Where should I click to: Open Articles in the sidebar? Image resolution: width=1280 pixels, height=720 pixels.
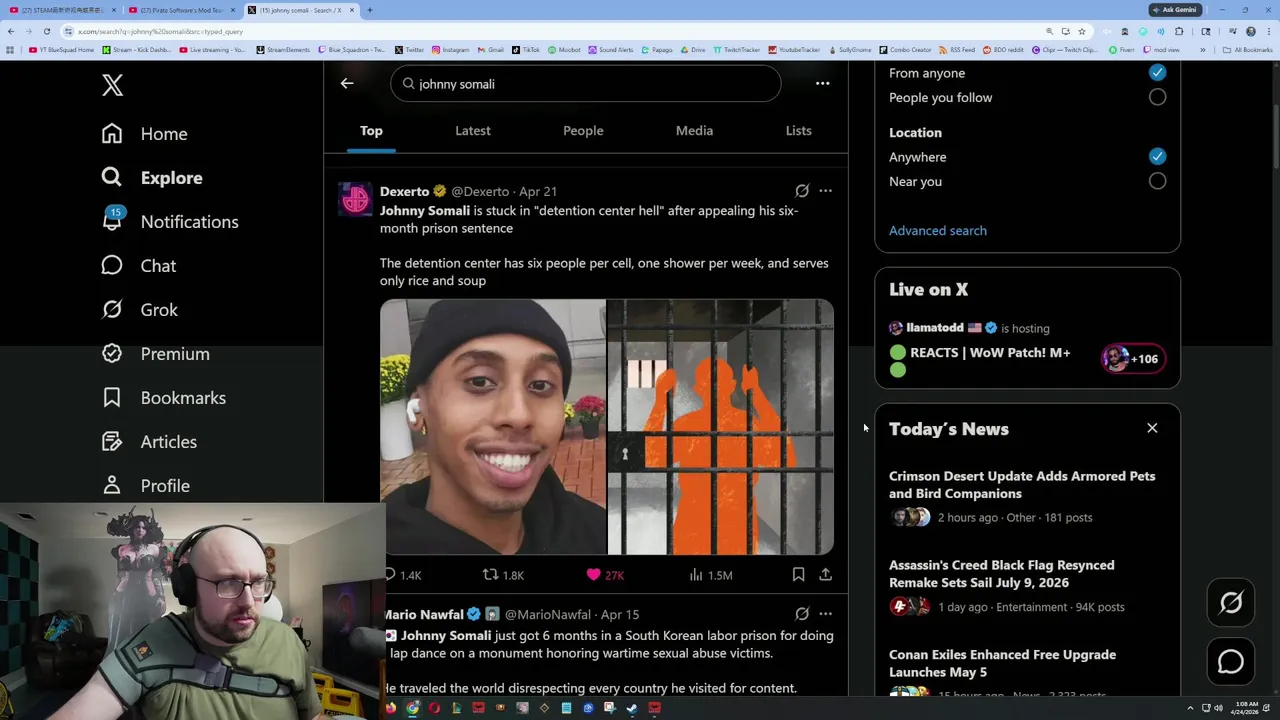(x=150, y=442)
